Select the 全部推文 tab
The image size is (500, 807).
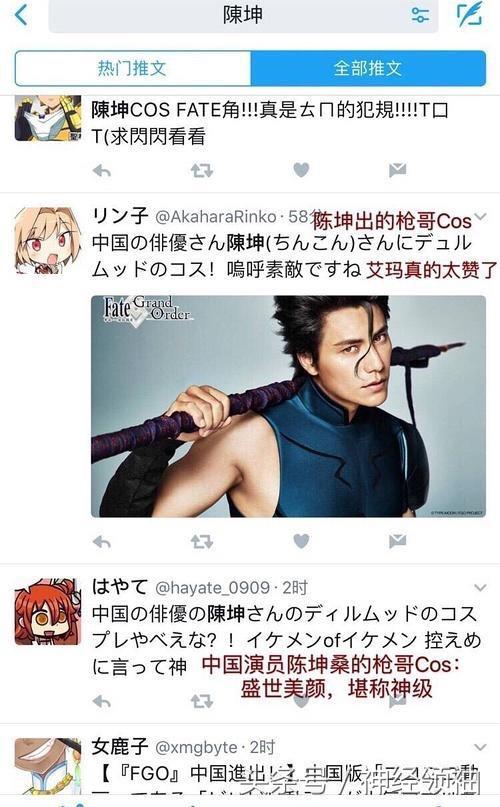pos(368,68)
